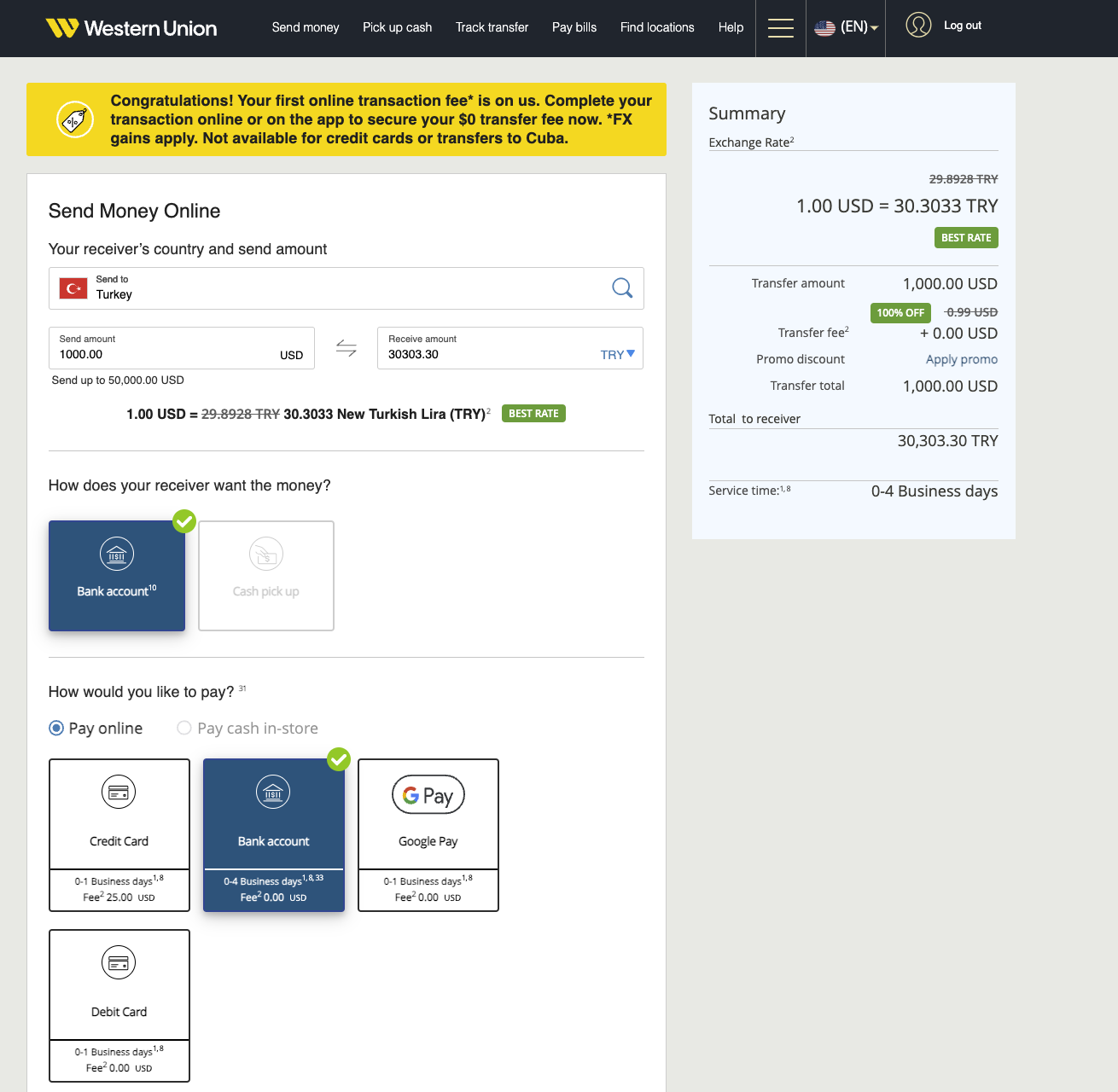
Task: Click the 100% OFF badge
Action: coord(900,313)
